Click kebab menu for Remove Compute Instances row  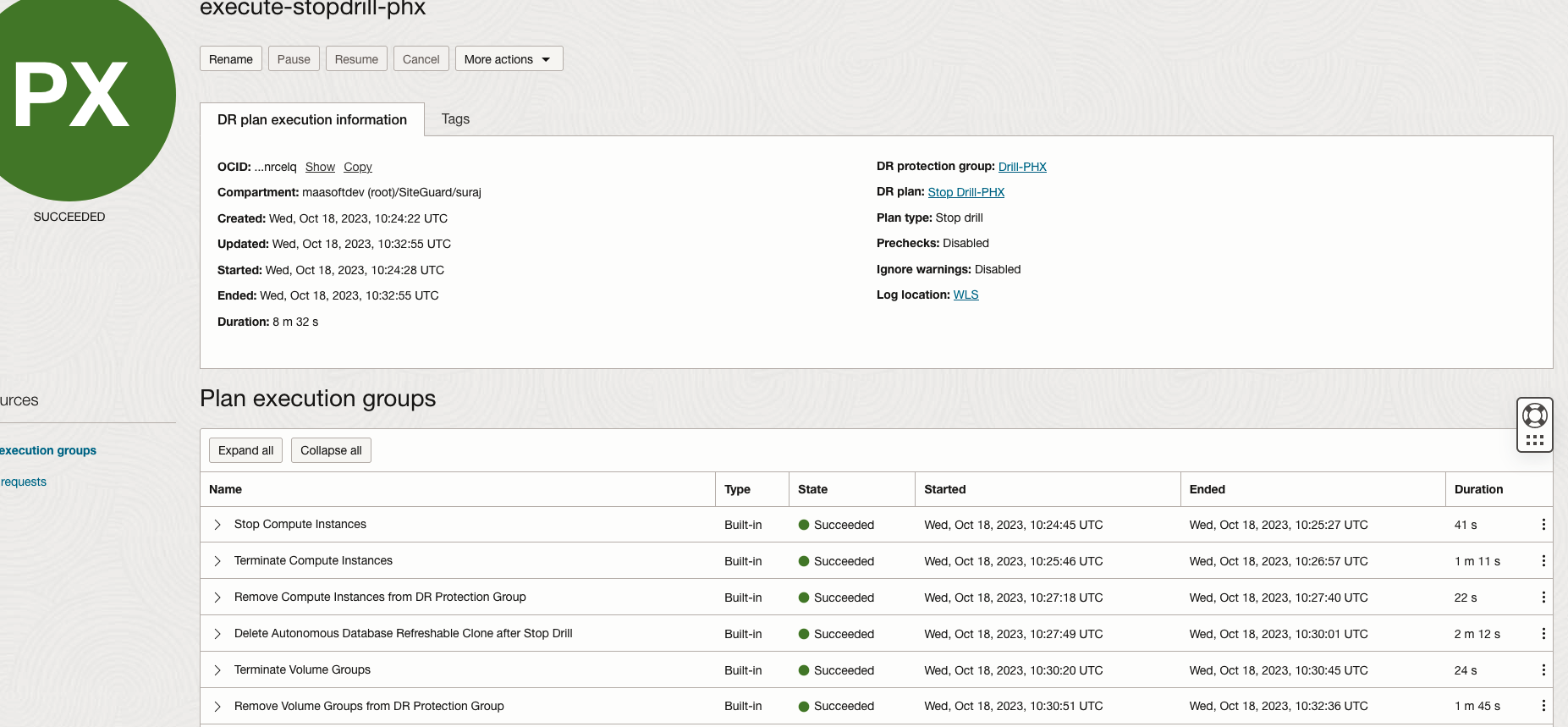point(1543,598)
